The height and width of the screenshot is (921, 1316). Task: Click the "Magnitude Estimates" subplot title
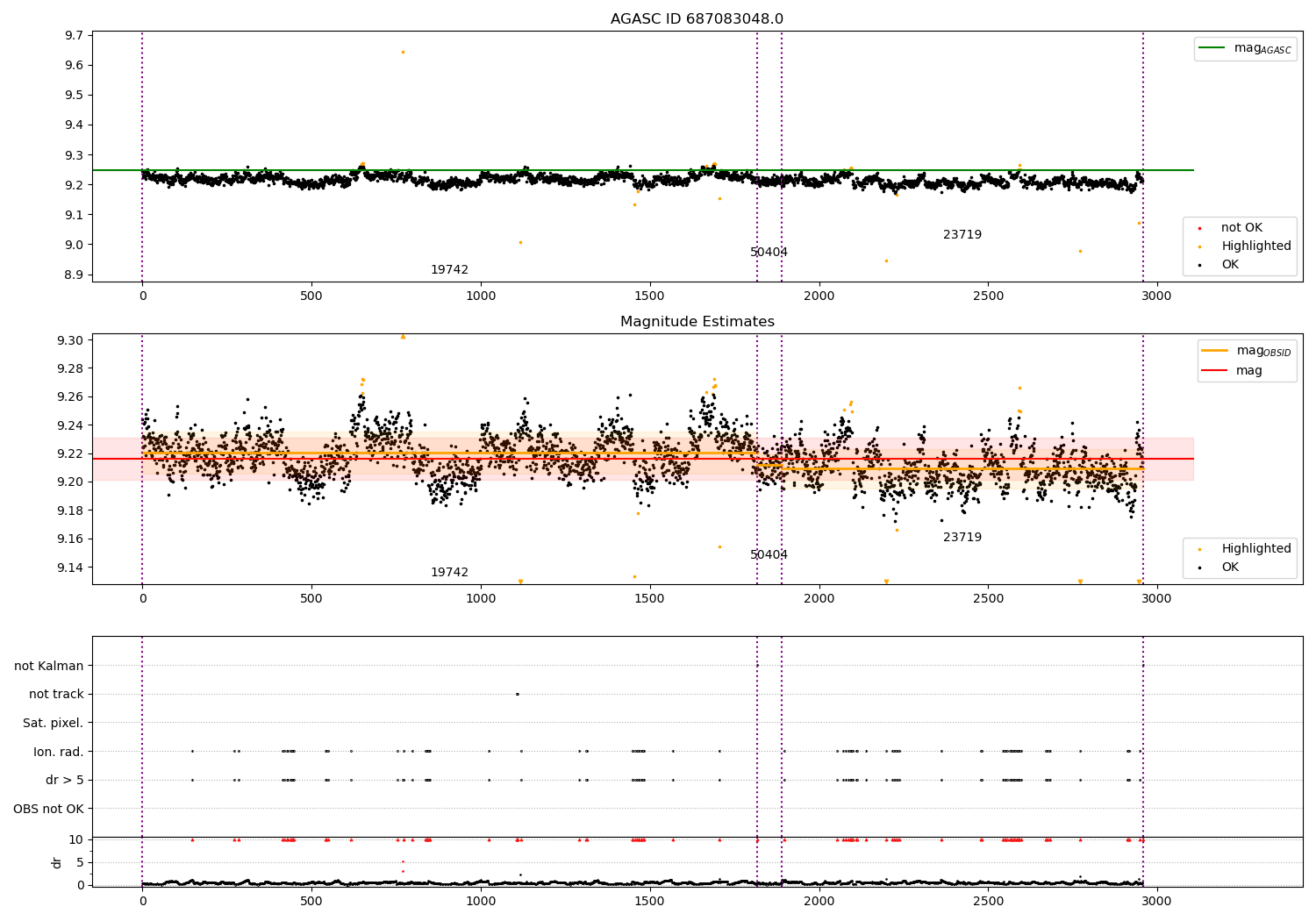tap(697, 322)
